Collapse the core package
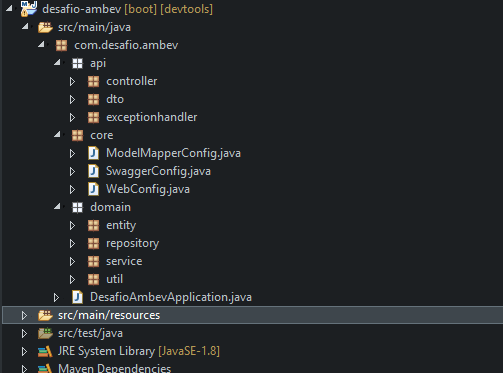This screenshot has height=373, width=503. tap(57, 134)
